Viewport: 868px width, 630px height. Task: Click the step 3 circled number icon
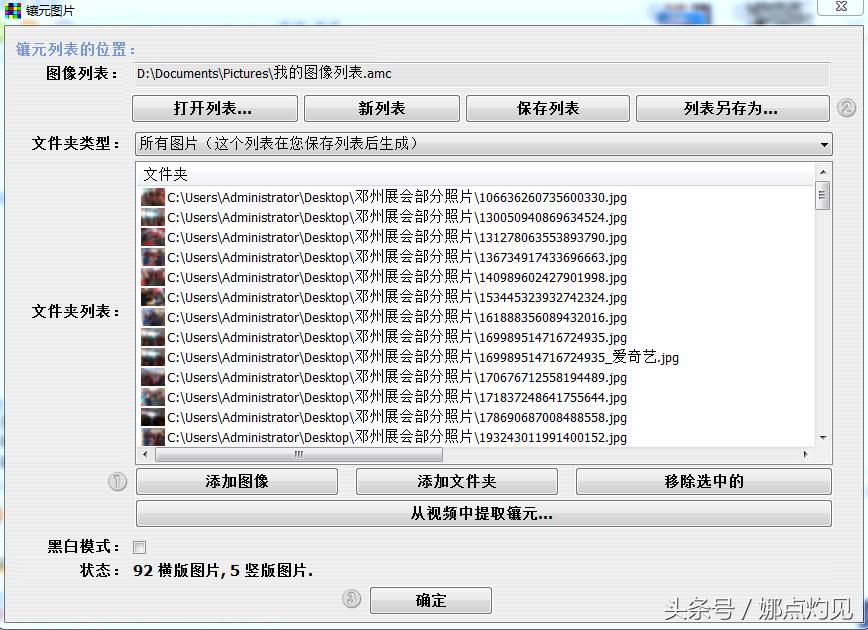pos(351,599)
